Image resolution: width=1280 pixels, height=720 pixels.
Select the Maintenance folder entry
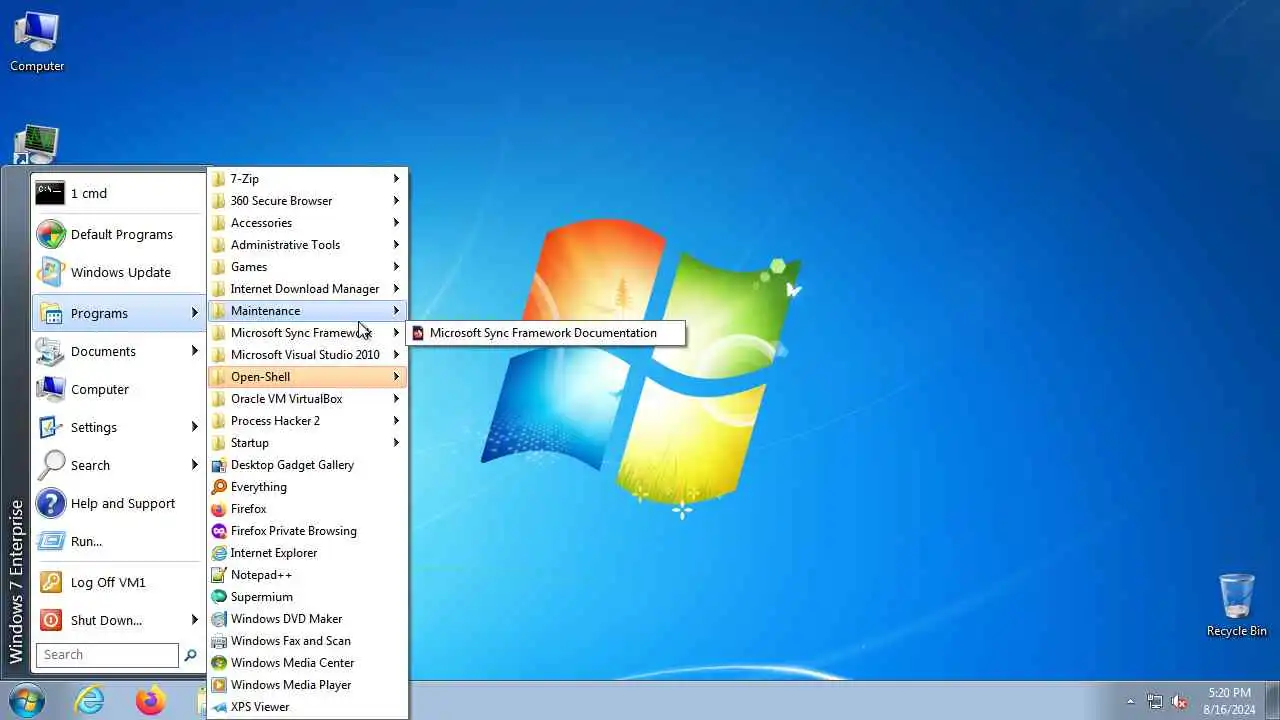[307, 311]
